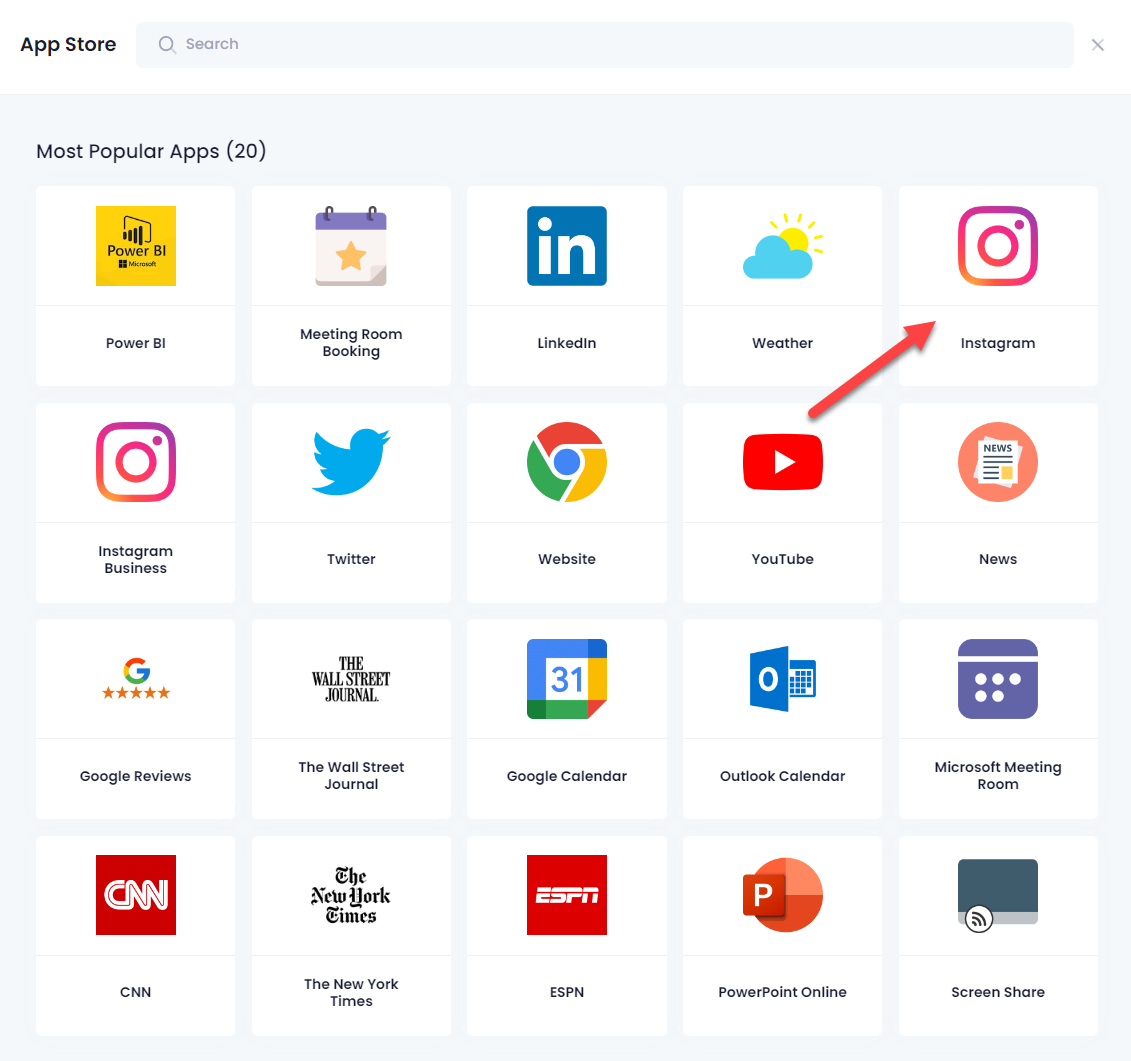This screenshot has width=1131, height=1061.
Task: Open the Outlook Calendar icon
Action: [x=783, y=679]
